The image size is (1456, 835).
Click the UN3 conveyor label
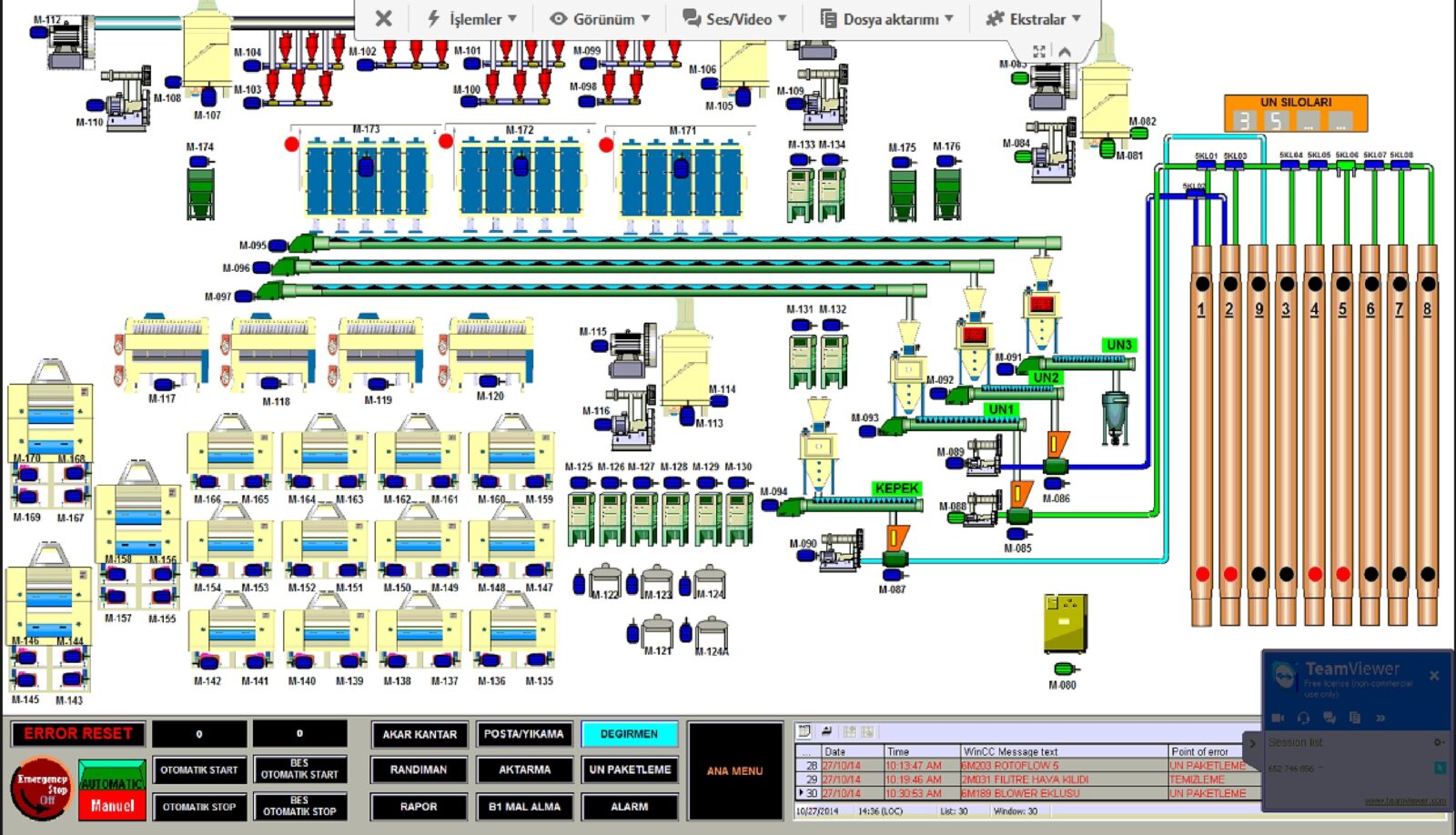pos(1118,345)
